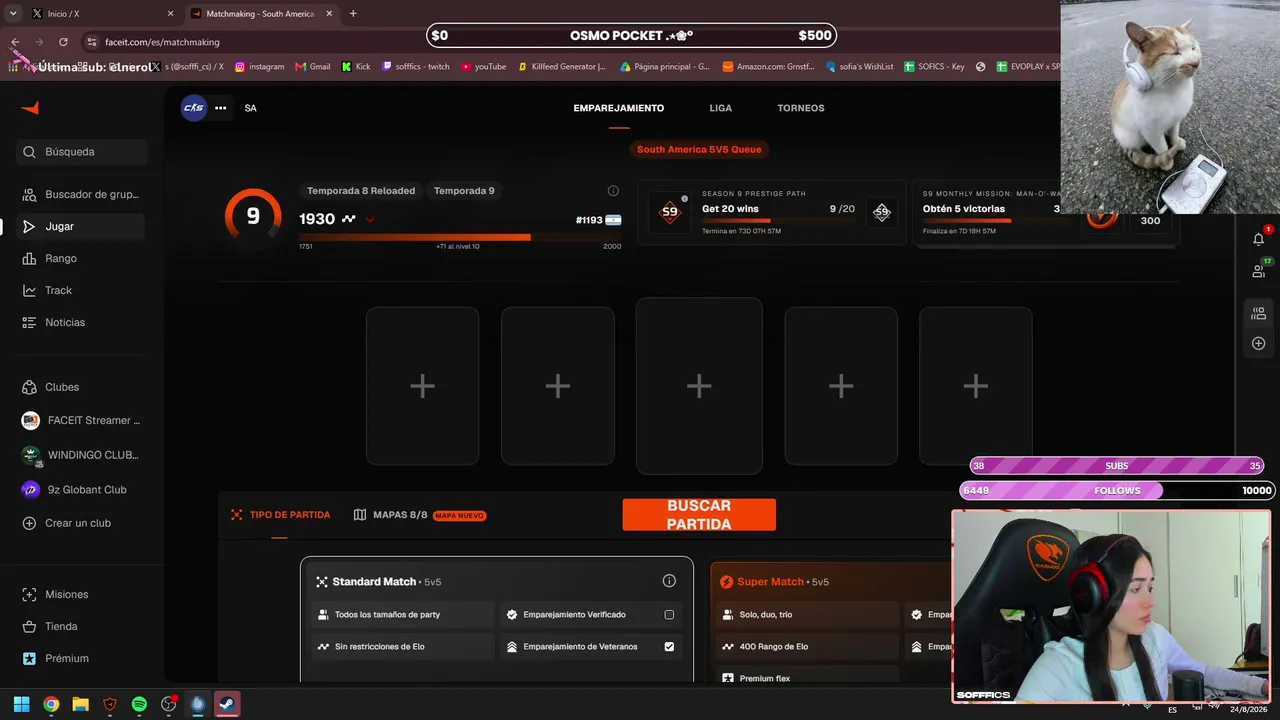Open Misiones in the sidebar

81,594
